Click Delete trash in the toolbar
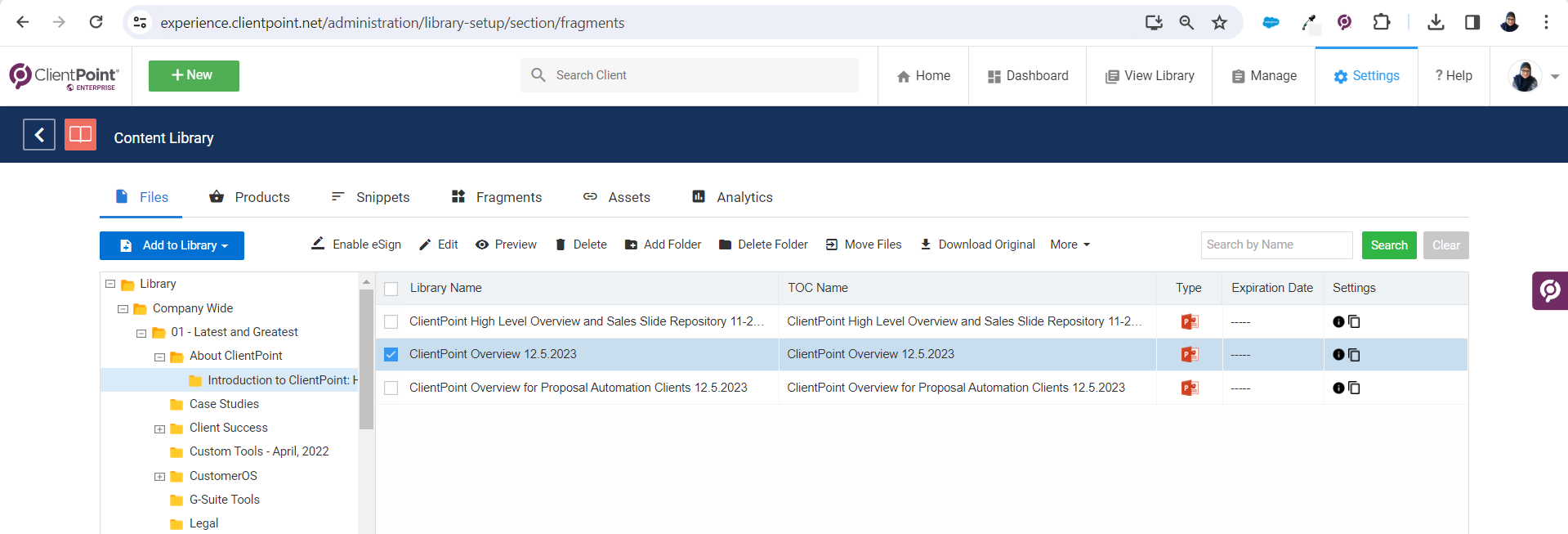1568x534 pixels. 581,245
